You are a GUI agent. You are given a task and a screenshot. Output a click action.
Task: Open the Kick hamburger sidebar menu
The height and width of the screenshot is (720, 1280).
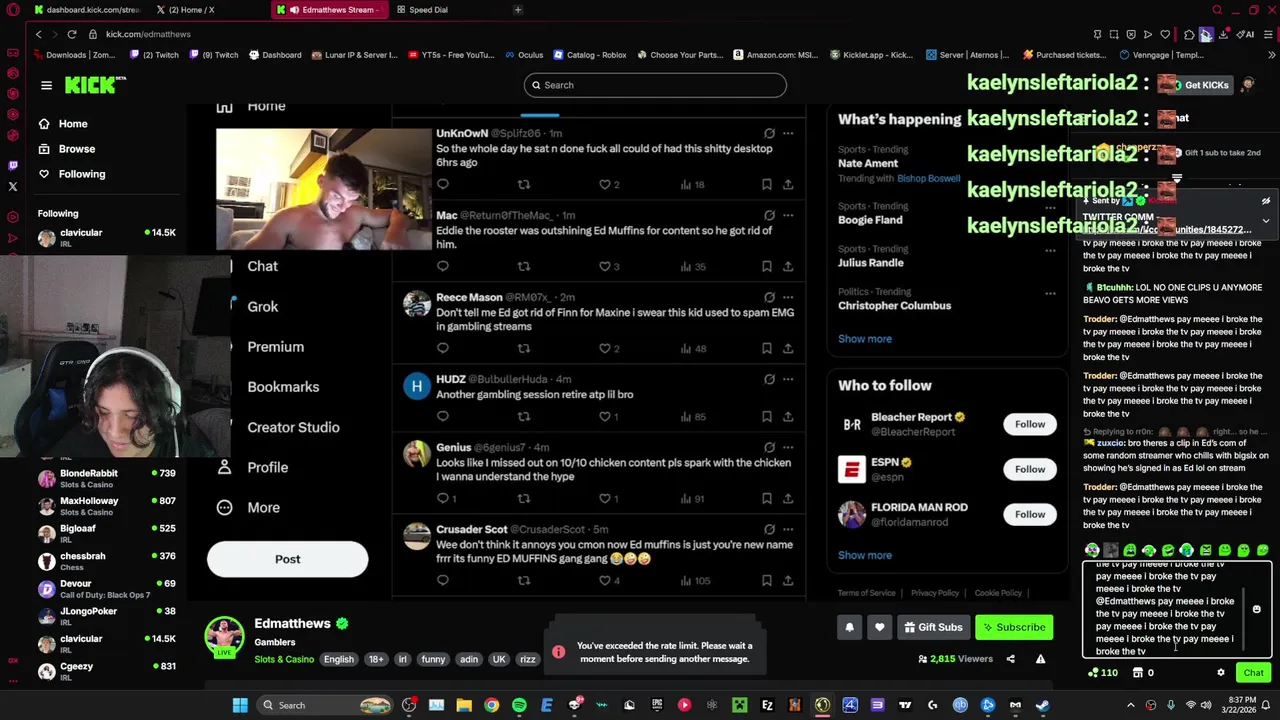point(46,85)
